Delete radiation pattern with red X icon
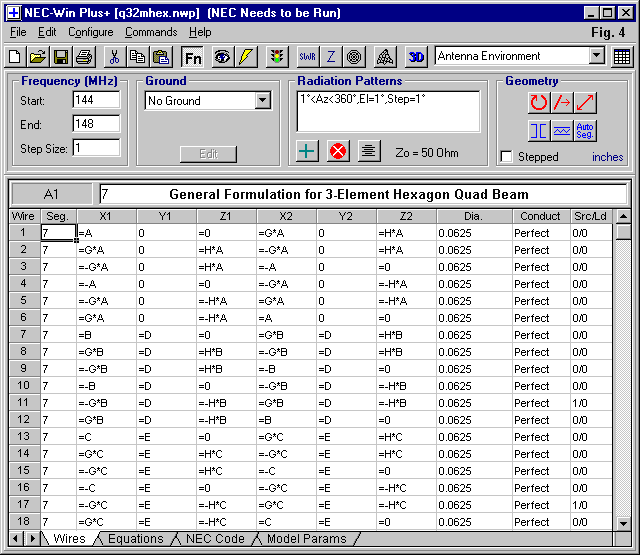 click(338, 152)
